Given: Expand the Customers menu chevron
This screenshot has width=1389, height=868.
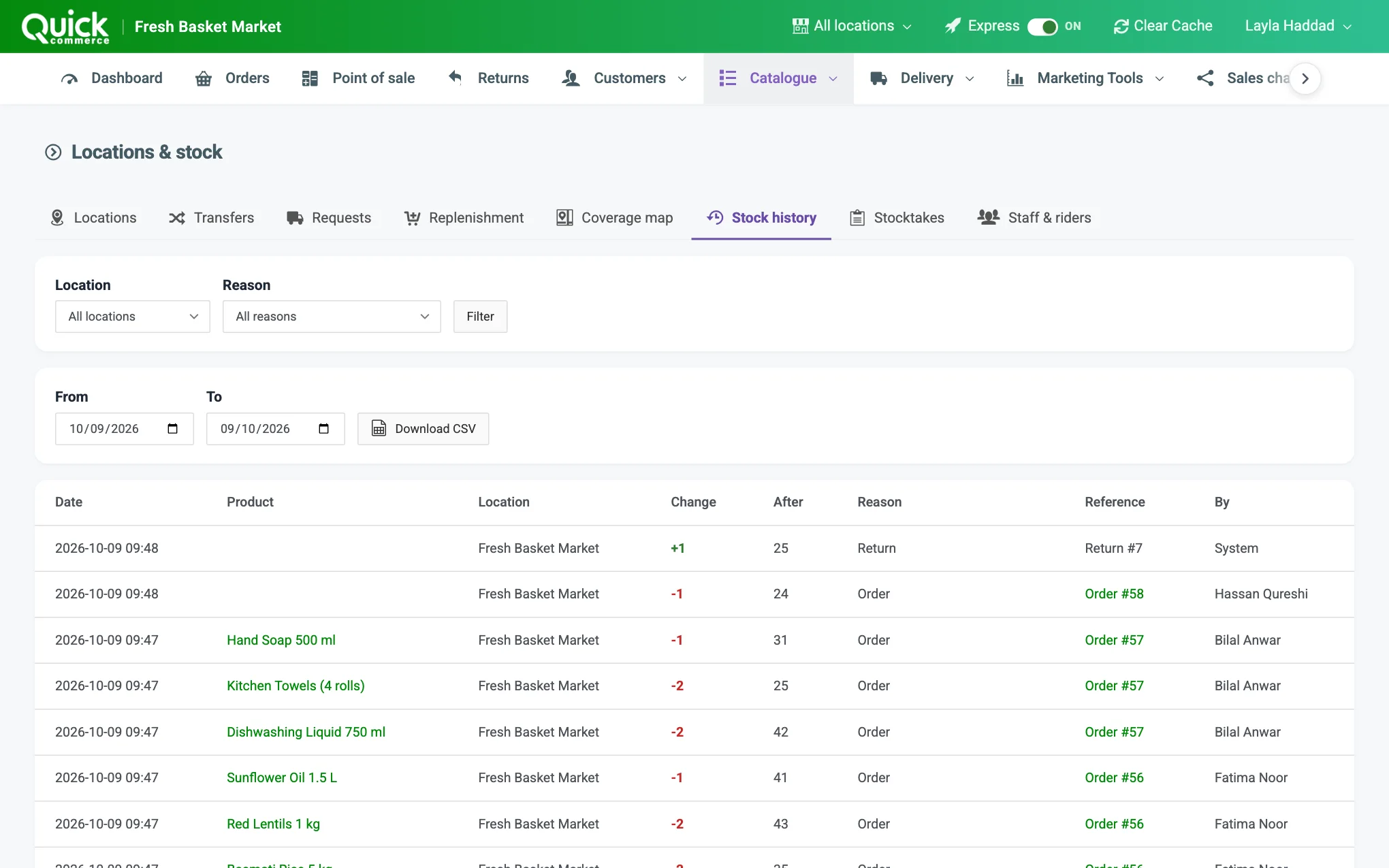Looking at the screenshot, I should (x=682, y=79).
